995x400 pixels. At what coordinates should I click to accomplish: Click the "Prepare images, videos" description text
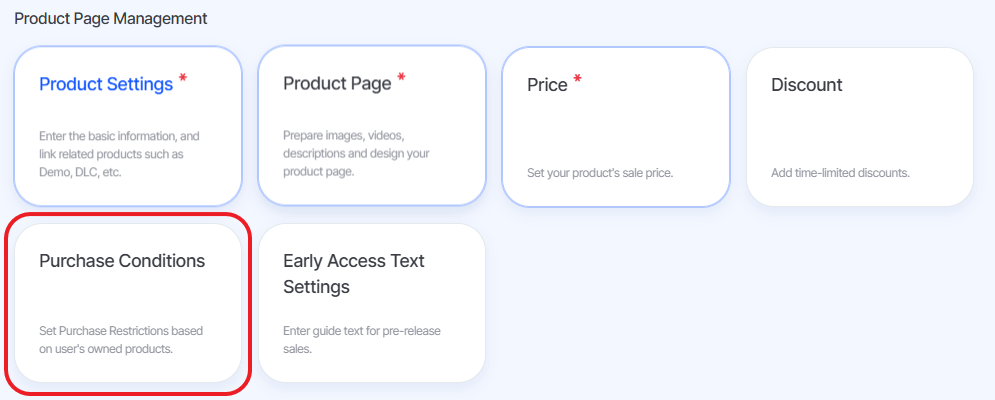click(343, 136)
